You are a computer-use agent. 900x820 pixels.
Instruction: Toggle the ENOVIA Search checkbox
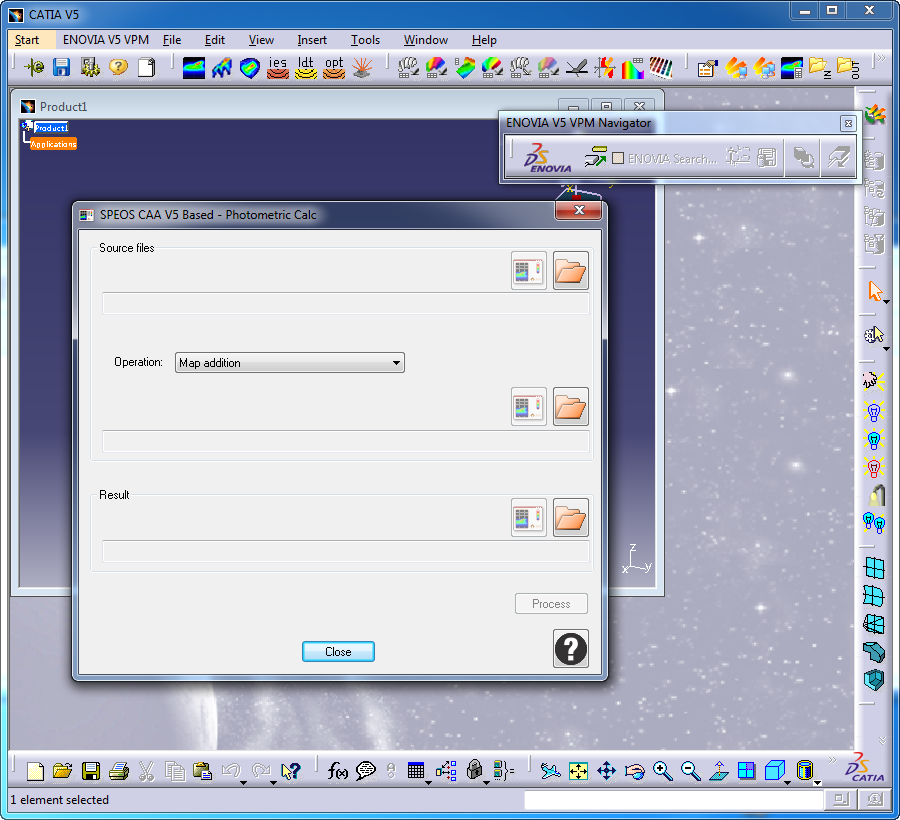(618, 158)
